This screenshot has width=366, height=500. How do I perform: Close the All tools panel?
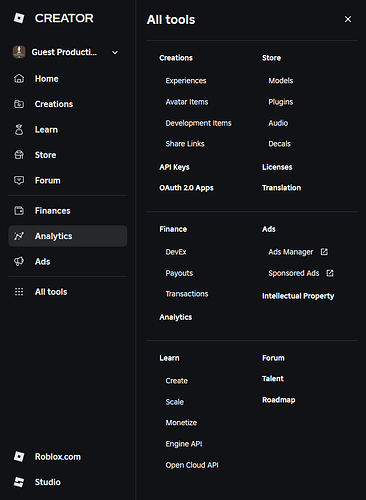click(348, 19)
